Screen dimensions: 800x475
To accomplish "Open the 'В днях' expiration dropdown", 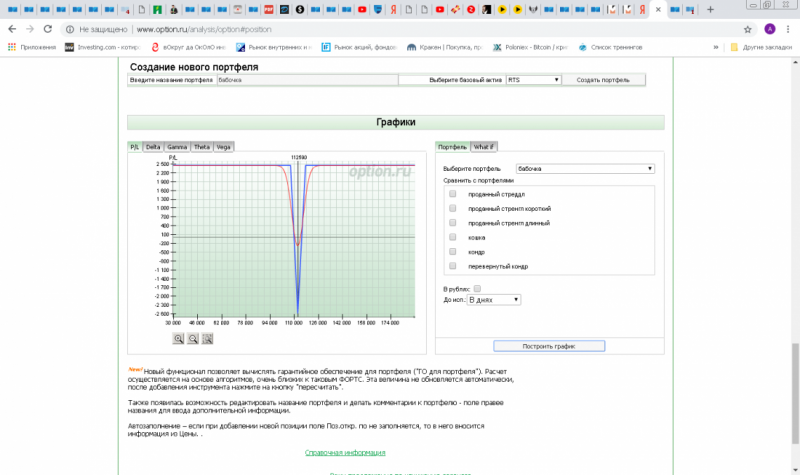I will (x=494, y=299).
